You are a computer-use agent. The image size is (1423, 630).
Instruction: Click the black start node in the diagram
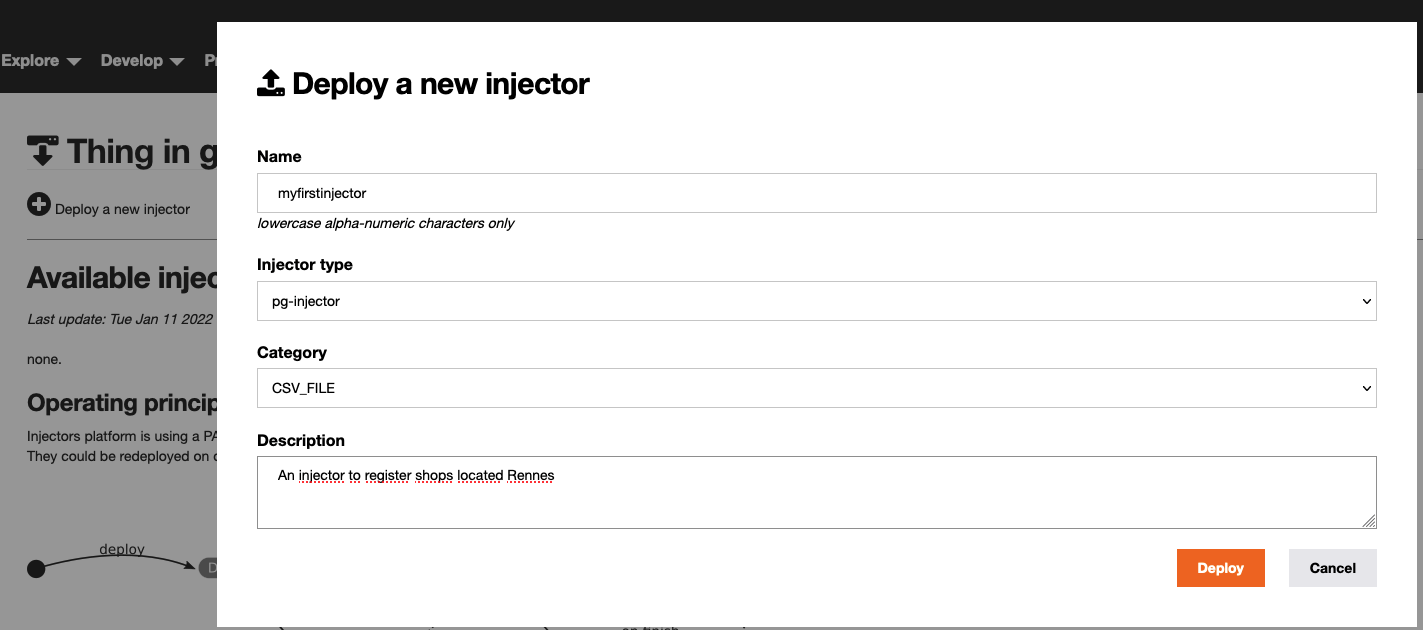(36, 569)
